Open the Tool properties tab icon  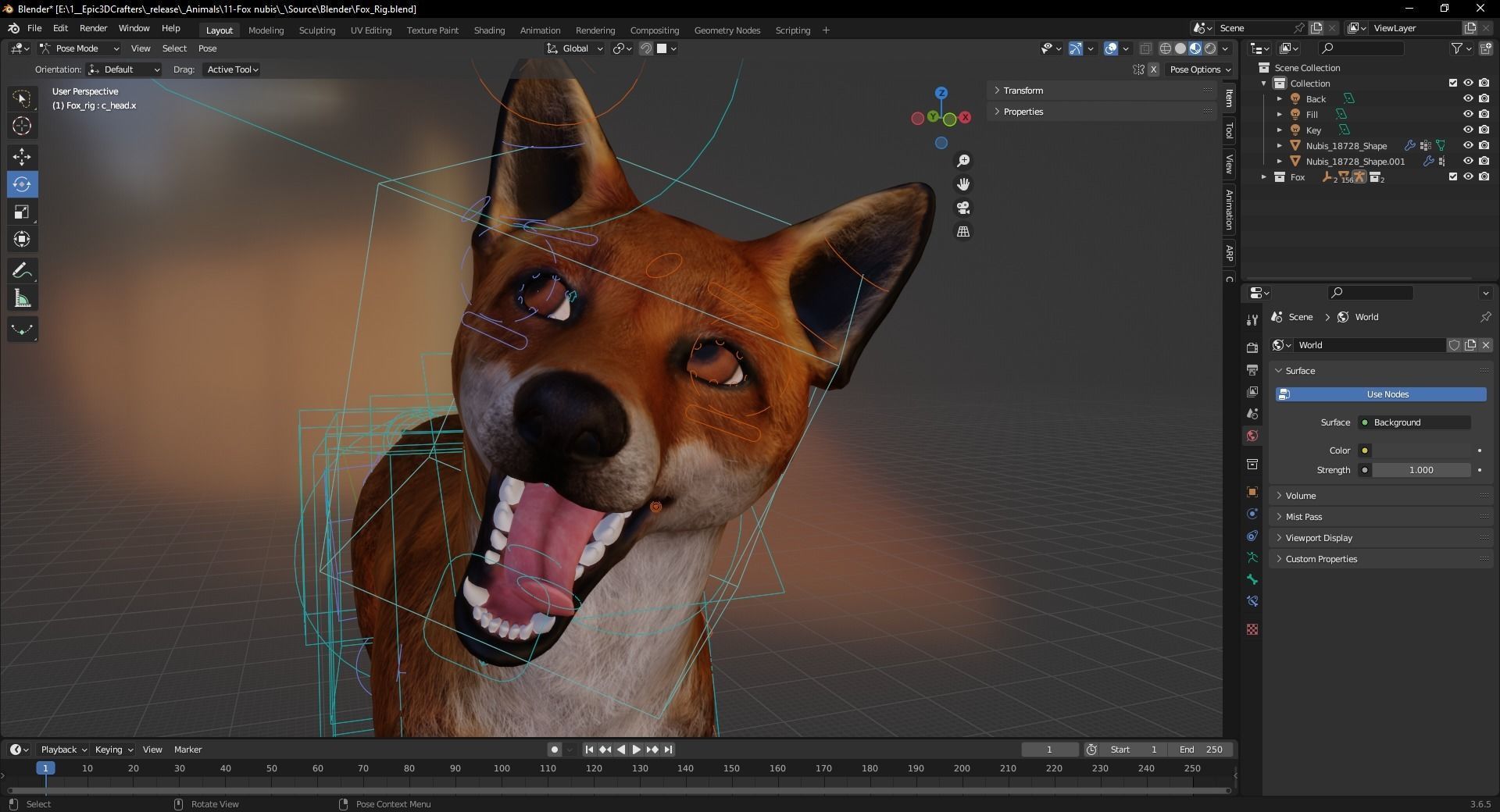tap(1252, 319)
